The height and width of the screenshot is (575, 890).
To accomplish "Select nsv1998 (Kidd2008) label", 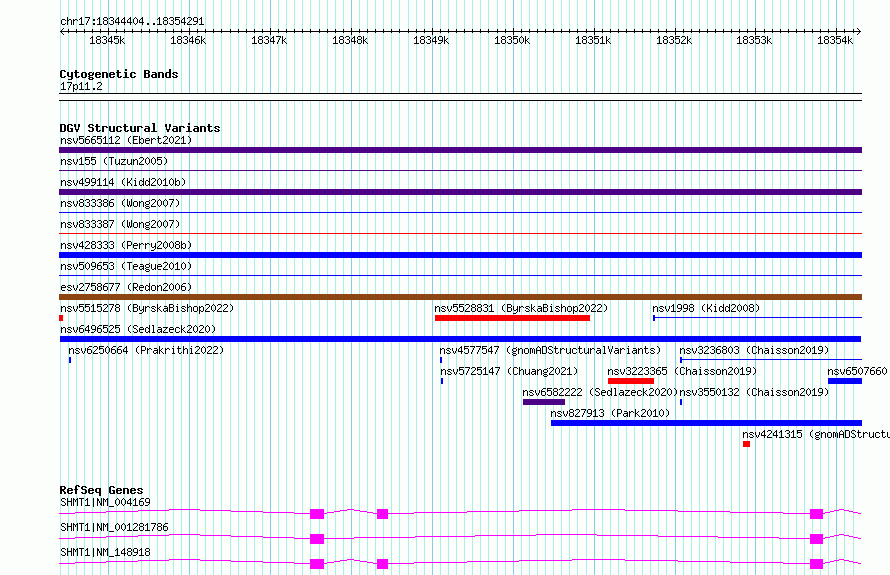I will point(706,308).
